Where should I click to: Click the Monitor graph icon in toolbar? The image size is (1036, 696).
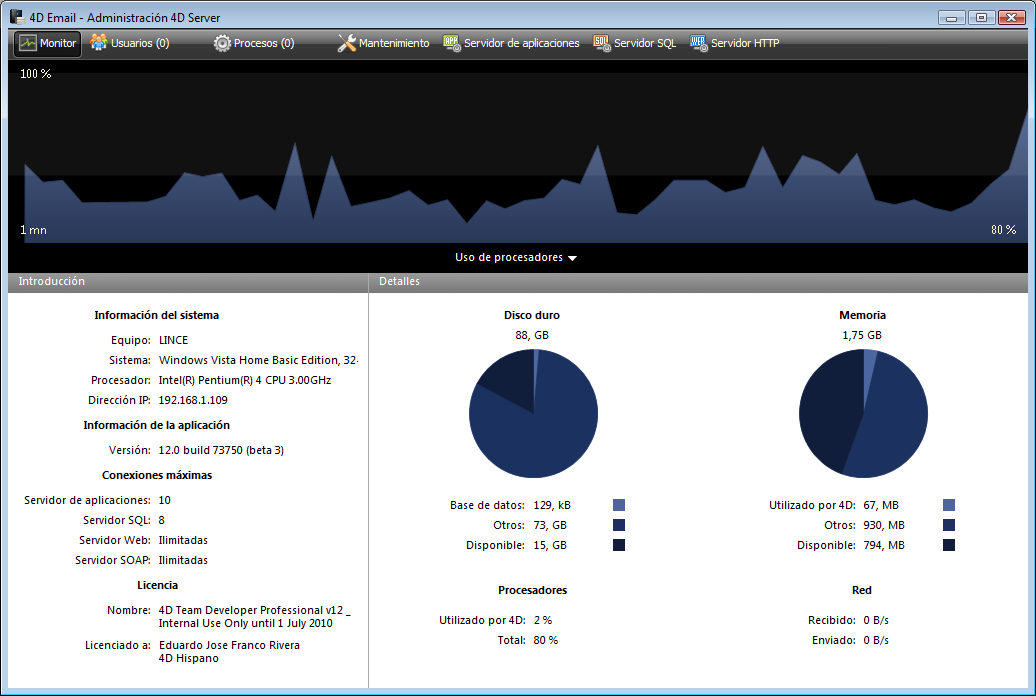pos(27,43)
